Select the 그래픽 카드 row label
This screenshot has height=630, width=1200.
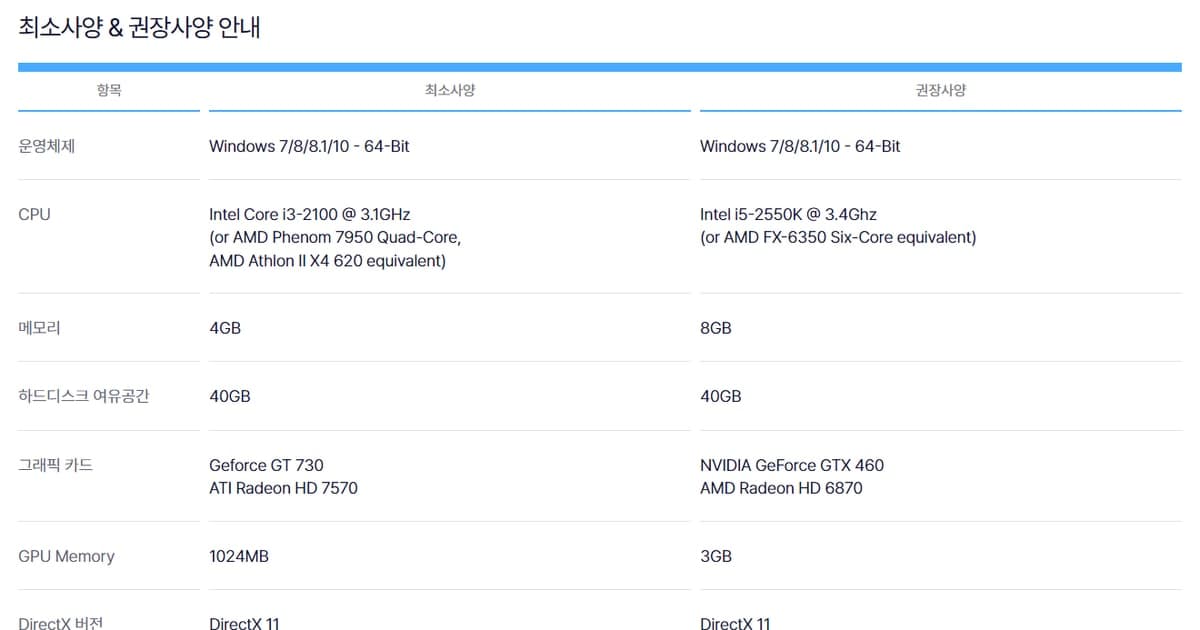pos(56,465)
